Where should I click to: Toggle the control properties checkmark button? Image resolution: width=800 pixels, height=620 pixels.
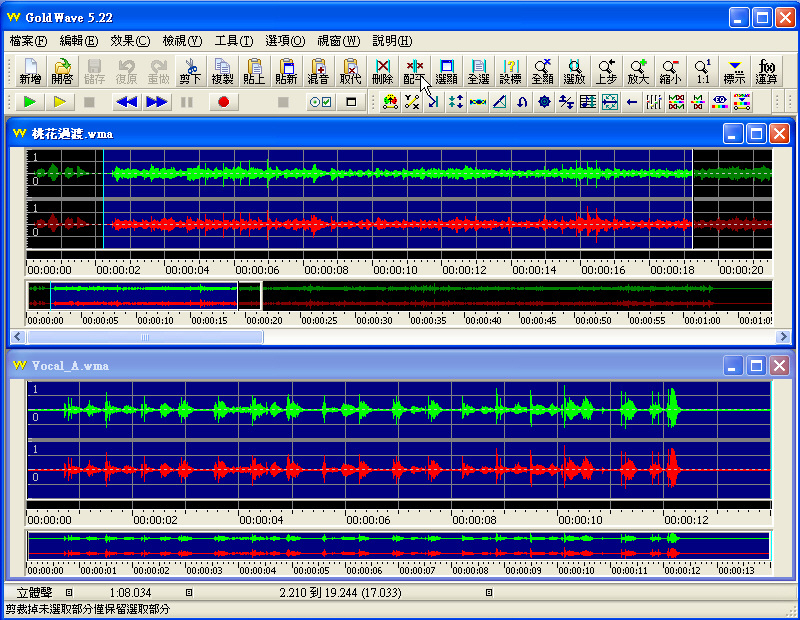pos(319,102)
